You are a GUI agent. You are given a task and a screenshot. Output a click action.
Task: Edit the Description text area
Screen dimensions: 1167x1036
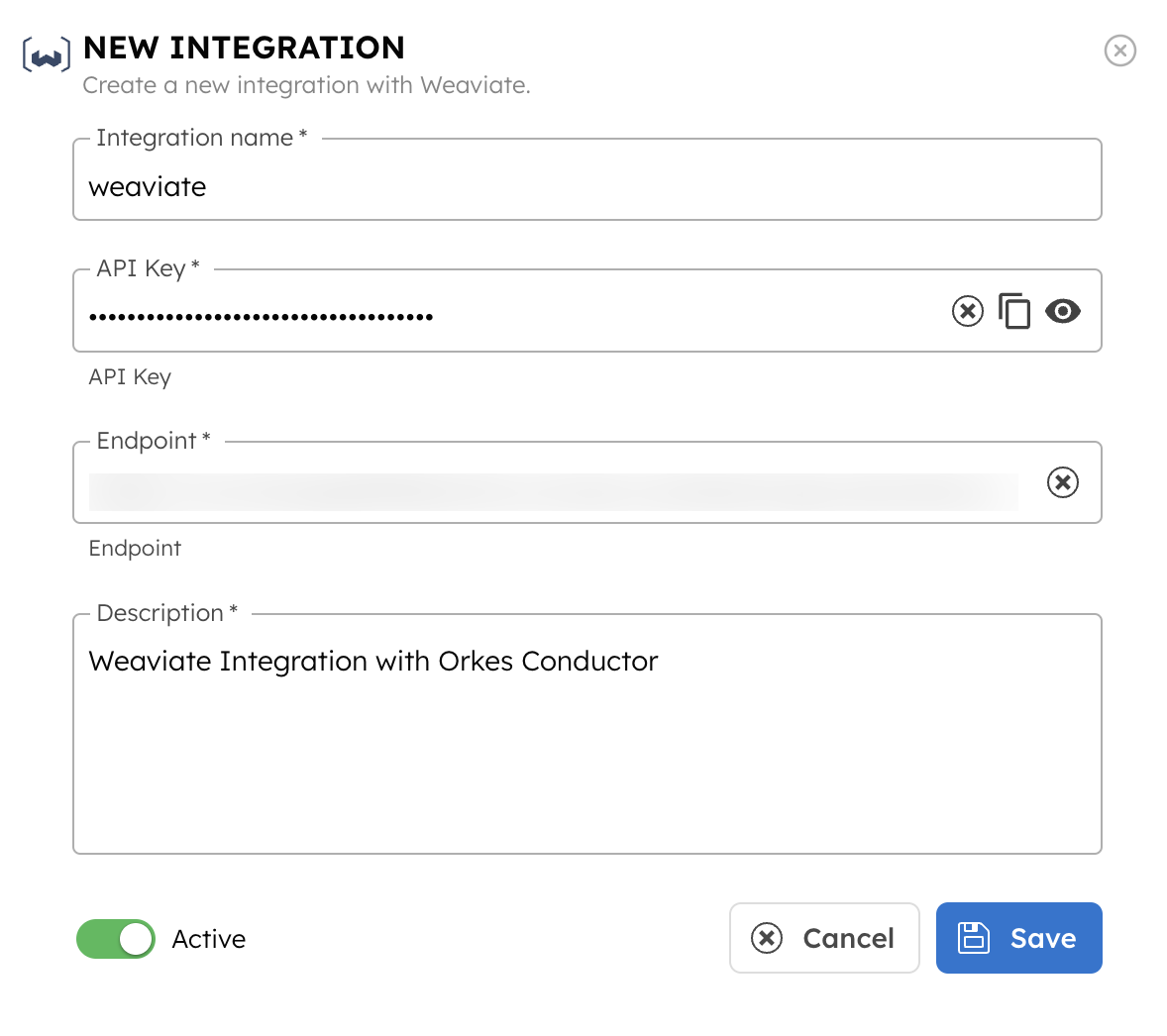click(587, 734)
